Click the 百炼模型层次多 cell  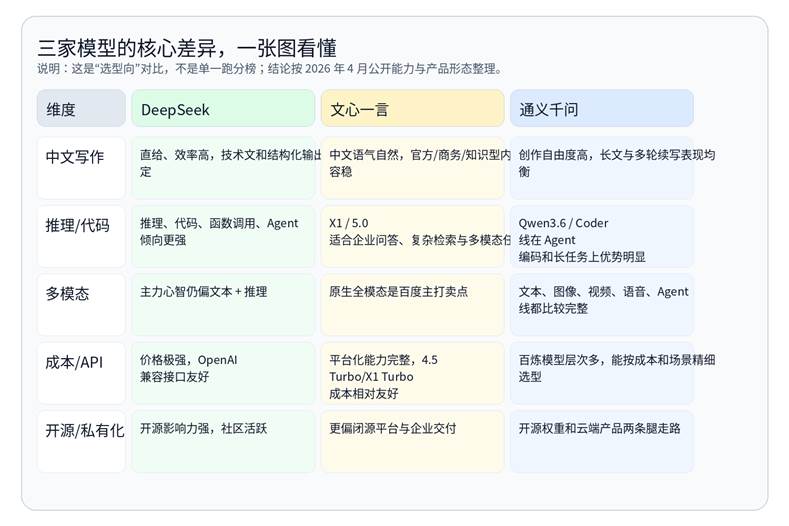pyautogui.click(x=601, y=372)
